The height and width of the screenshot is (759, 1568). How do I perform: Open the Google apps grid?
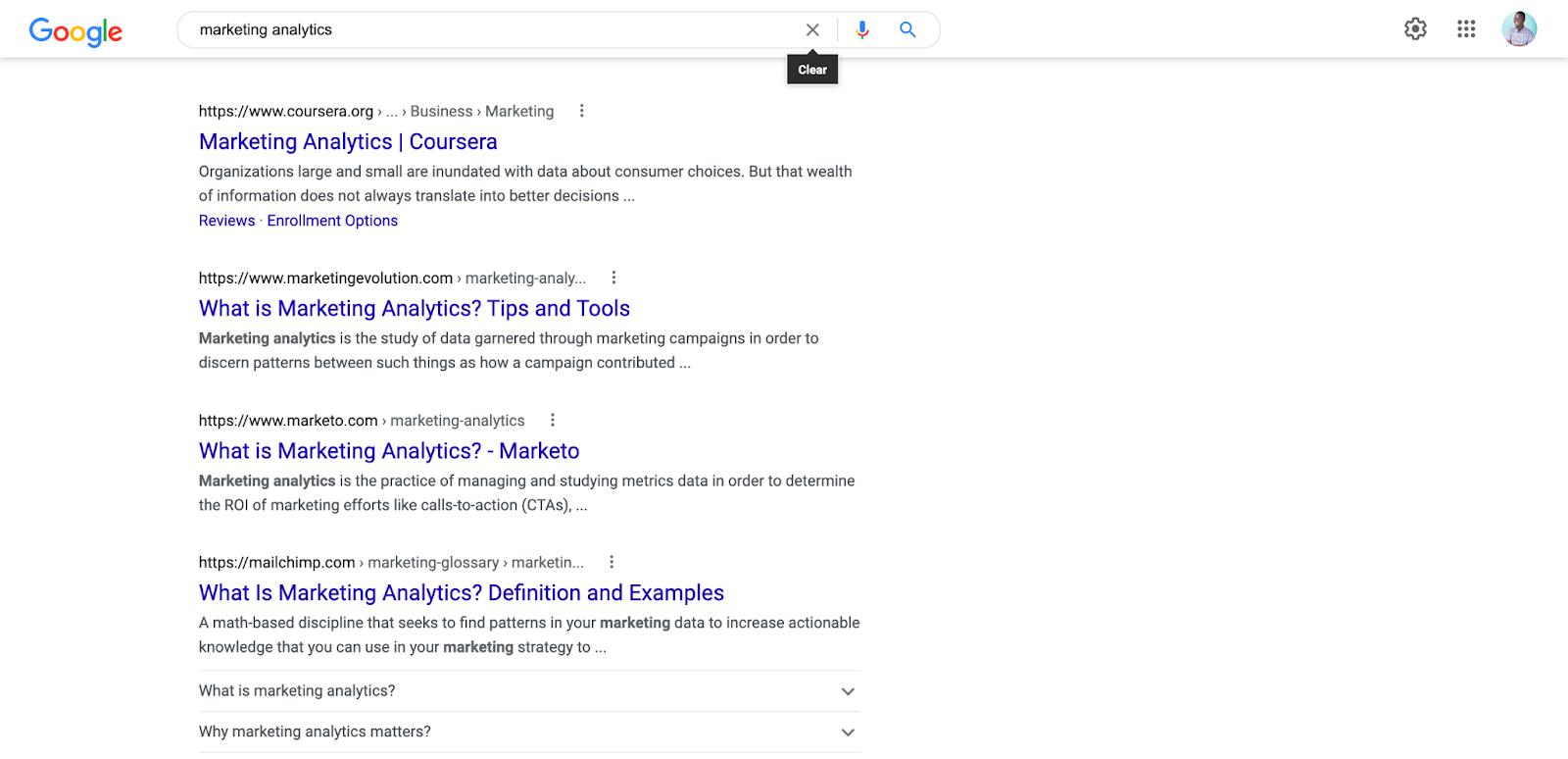1466,29
